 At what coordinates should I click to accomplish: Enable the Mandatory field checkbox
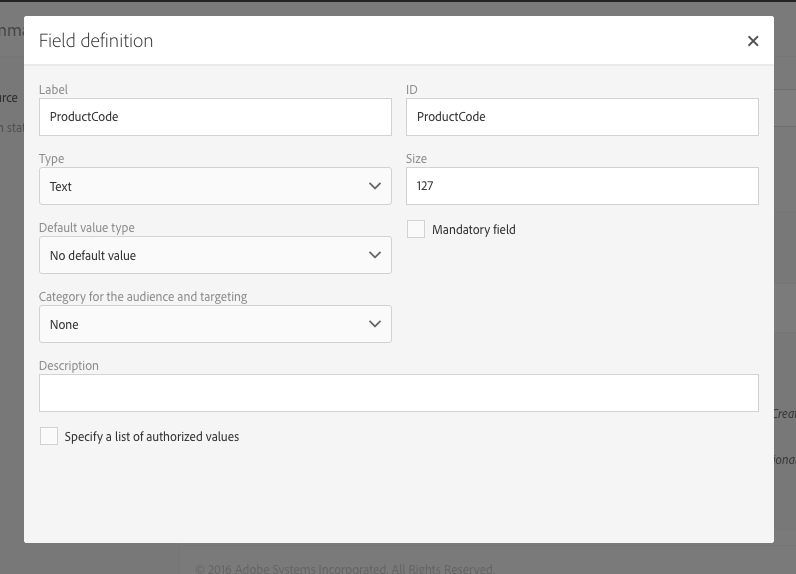pos(416,229)
